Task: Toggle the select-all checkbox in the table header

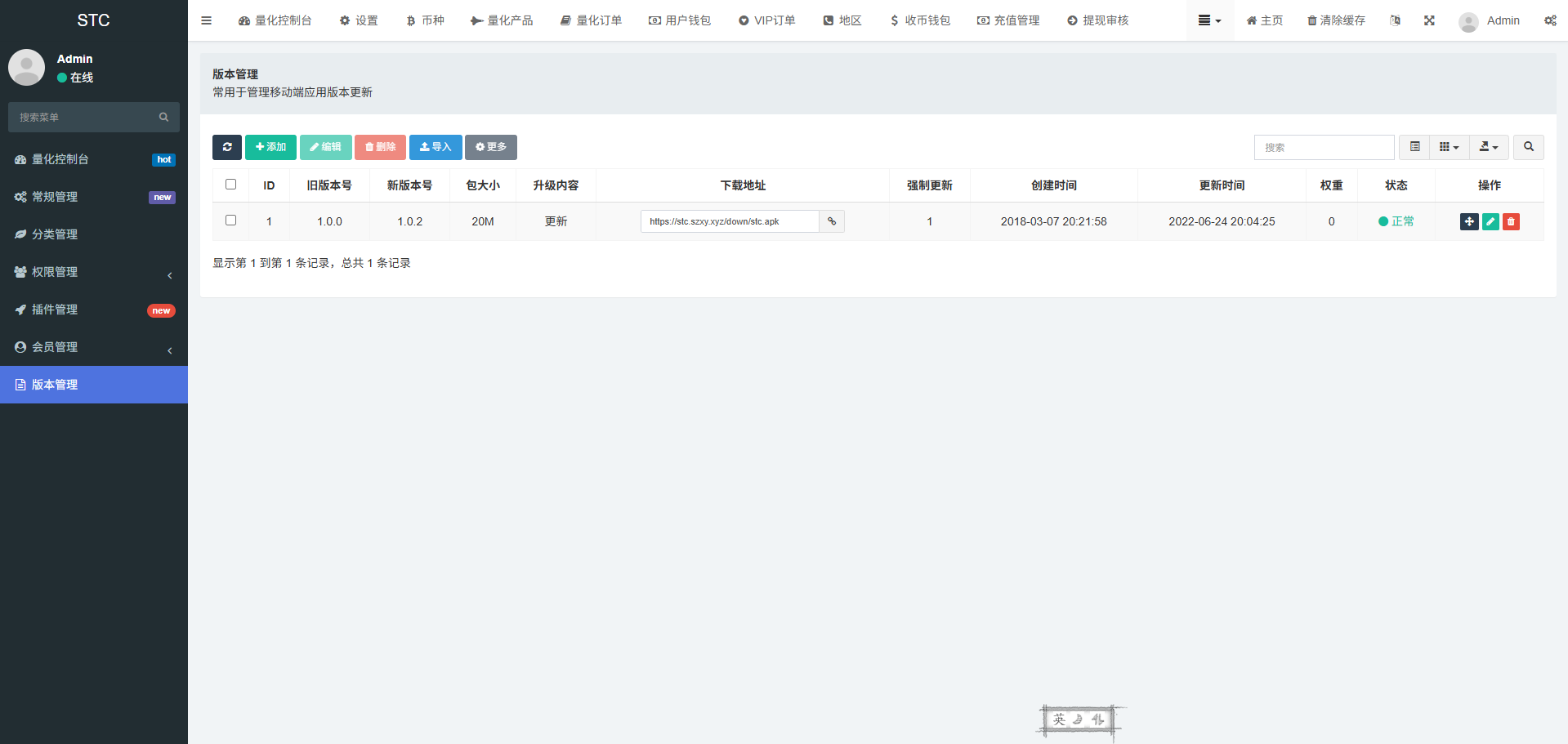Action: click(230, 185)
